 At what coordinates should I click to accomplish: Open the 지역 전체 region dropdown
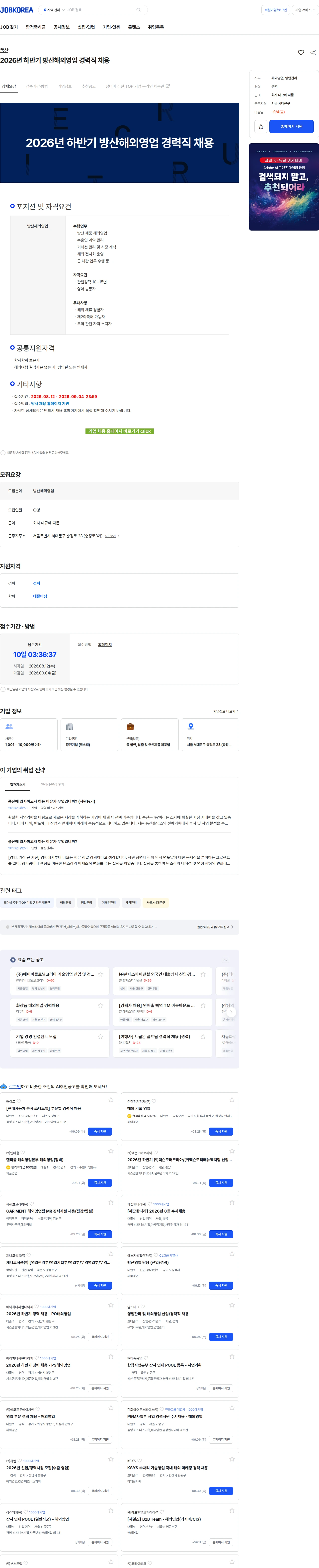54,10
